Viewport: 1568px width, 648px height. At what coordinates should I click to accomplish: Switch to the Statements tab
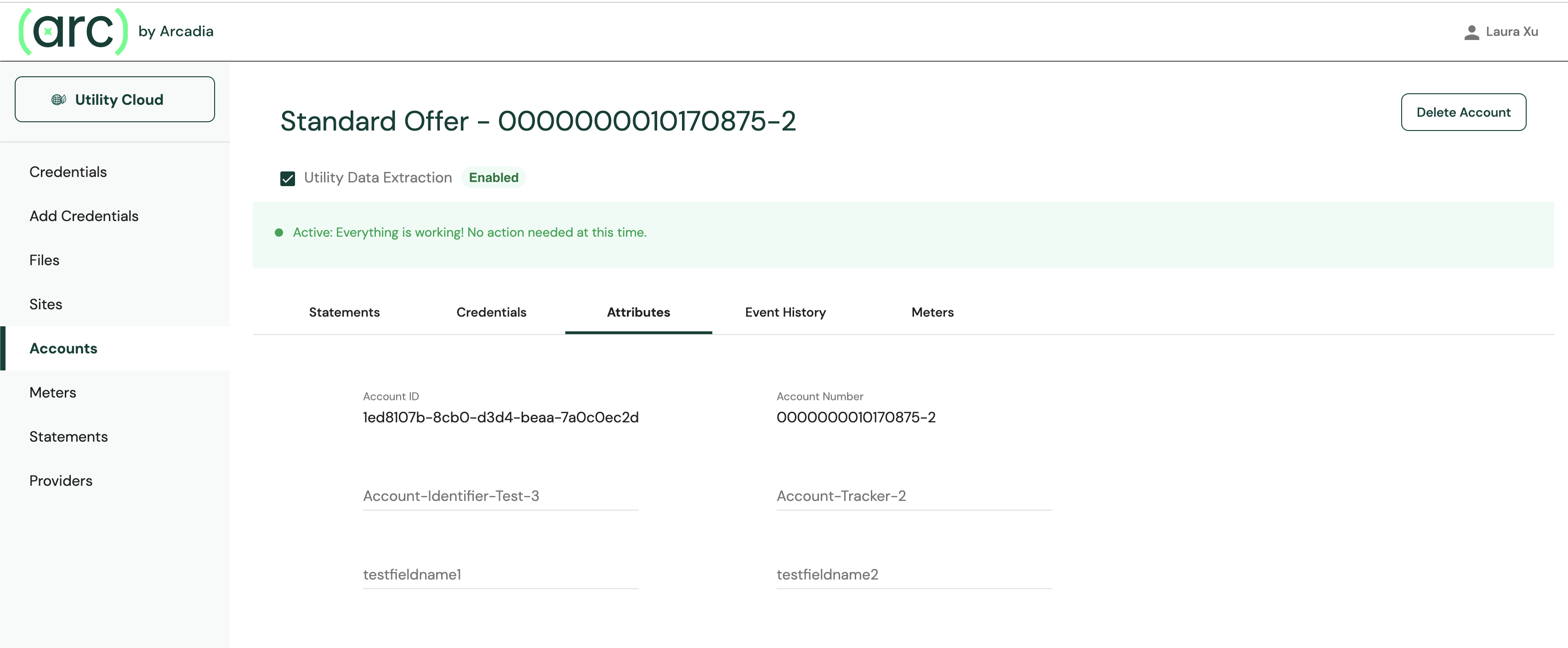click(344, 312)
